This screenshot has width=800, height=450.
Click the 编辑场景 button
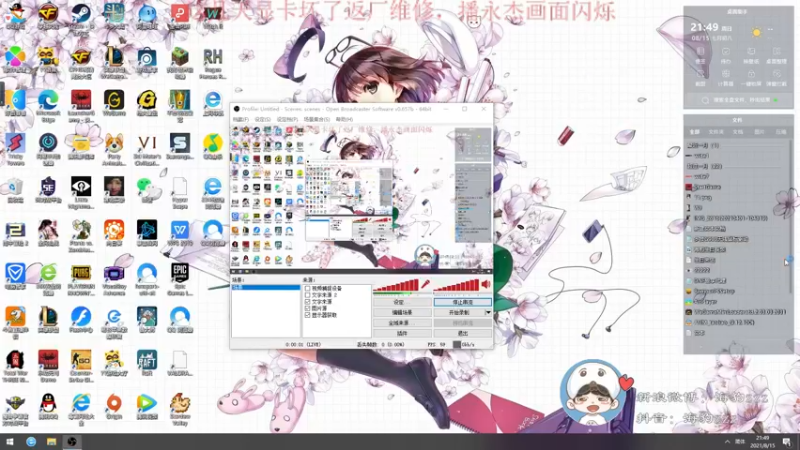402,312
